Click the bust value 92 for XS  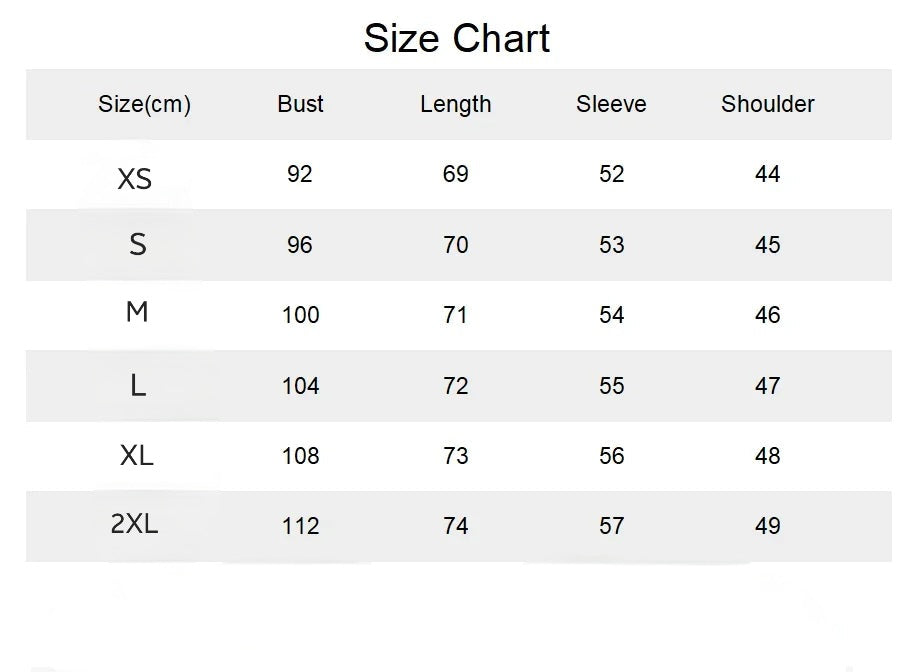[x=299, y=175]
